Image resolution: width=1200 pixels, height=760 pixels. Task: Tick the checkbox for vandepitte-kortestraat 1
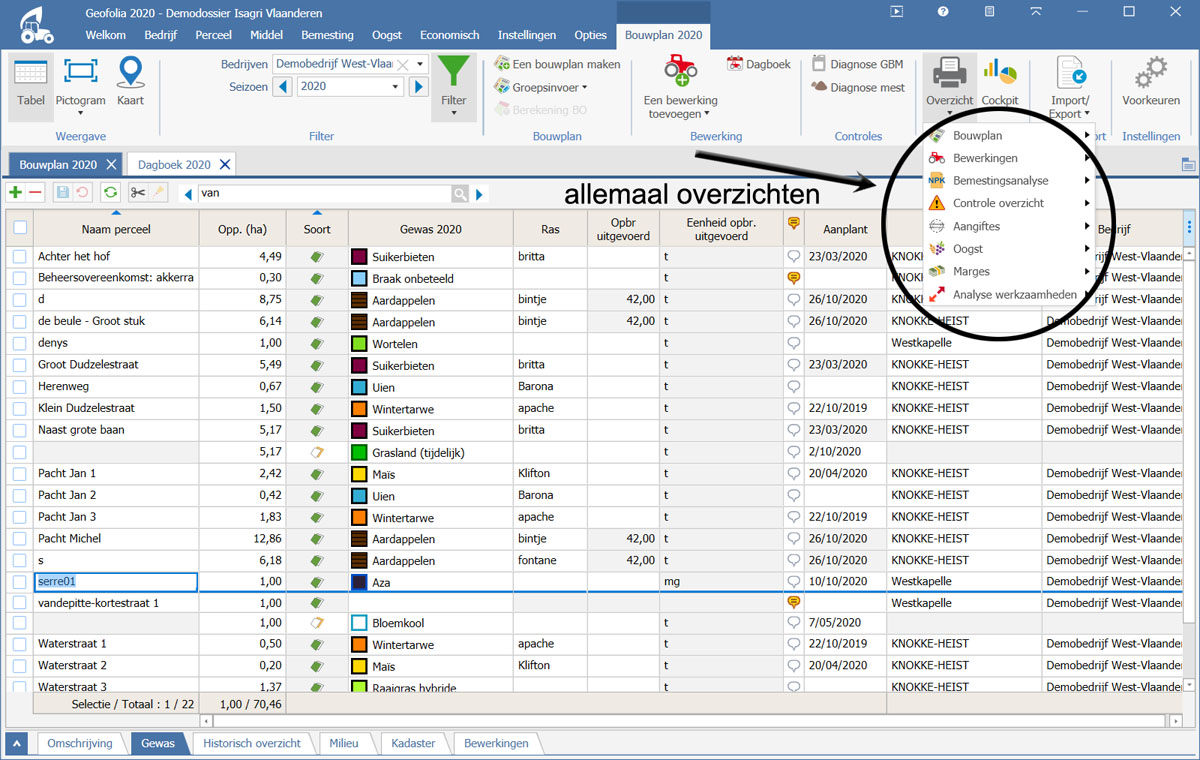tap(20, 603)
